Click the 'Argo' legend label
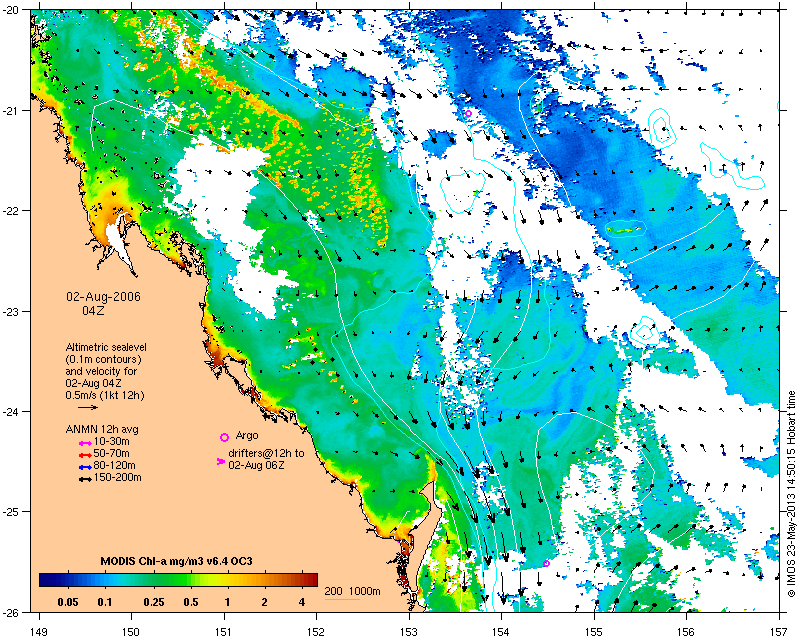This screenshot has height=640, width=800. (247, 436)
